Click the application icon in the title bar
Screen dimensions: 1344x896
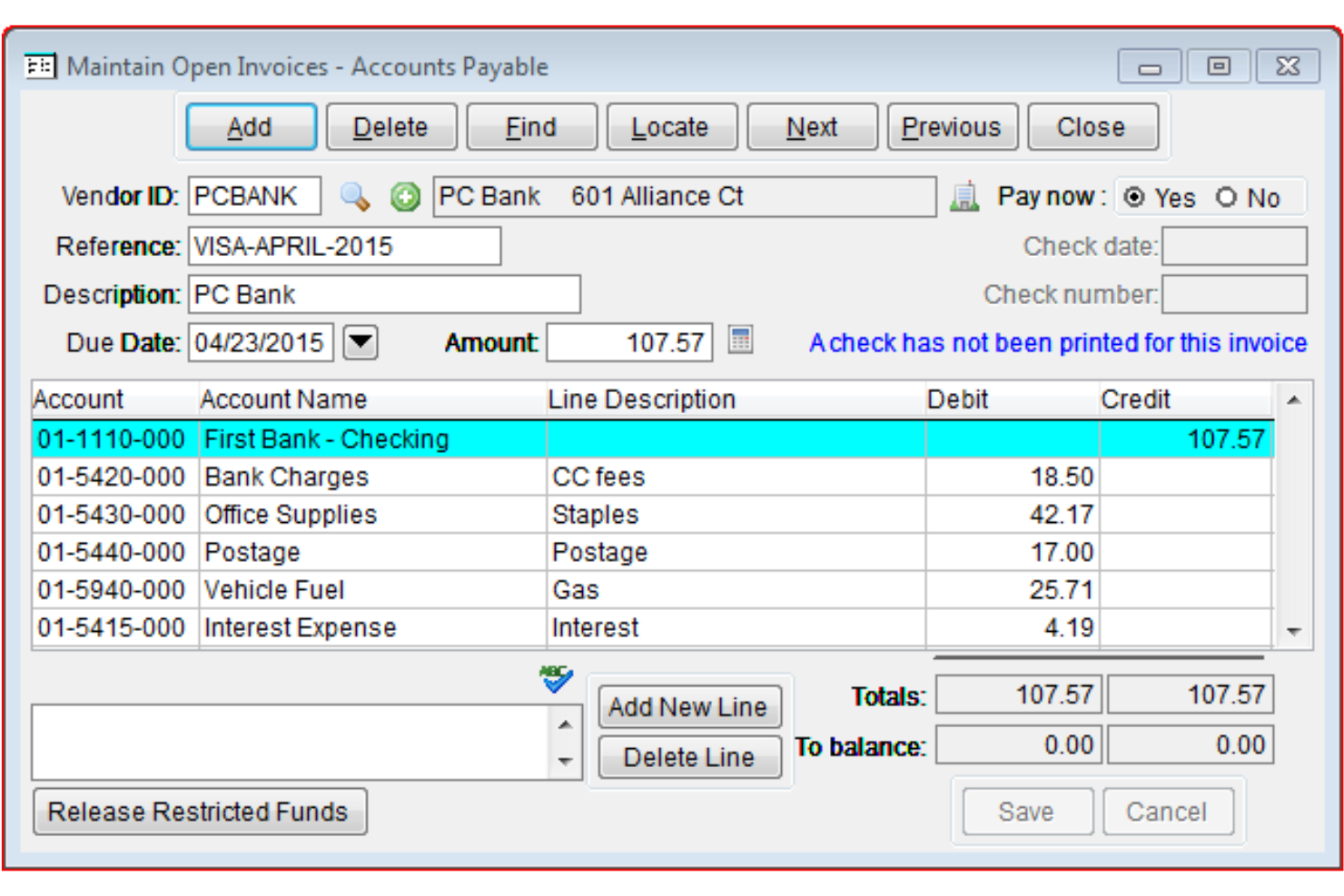(x=38, y=65)
